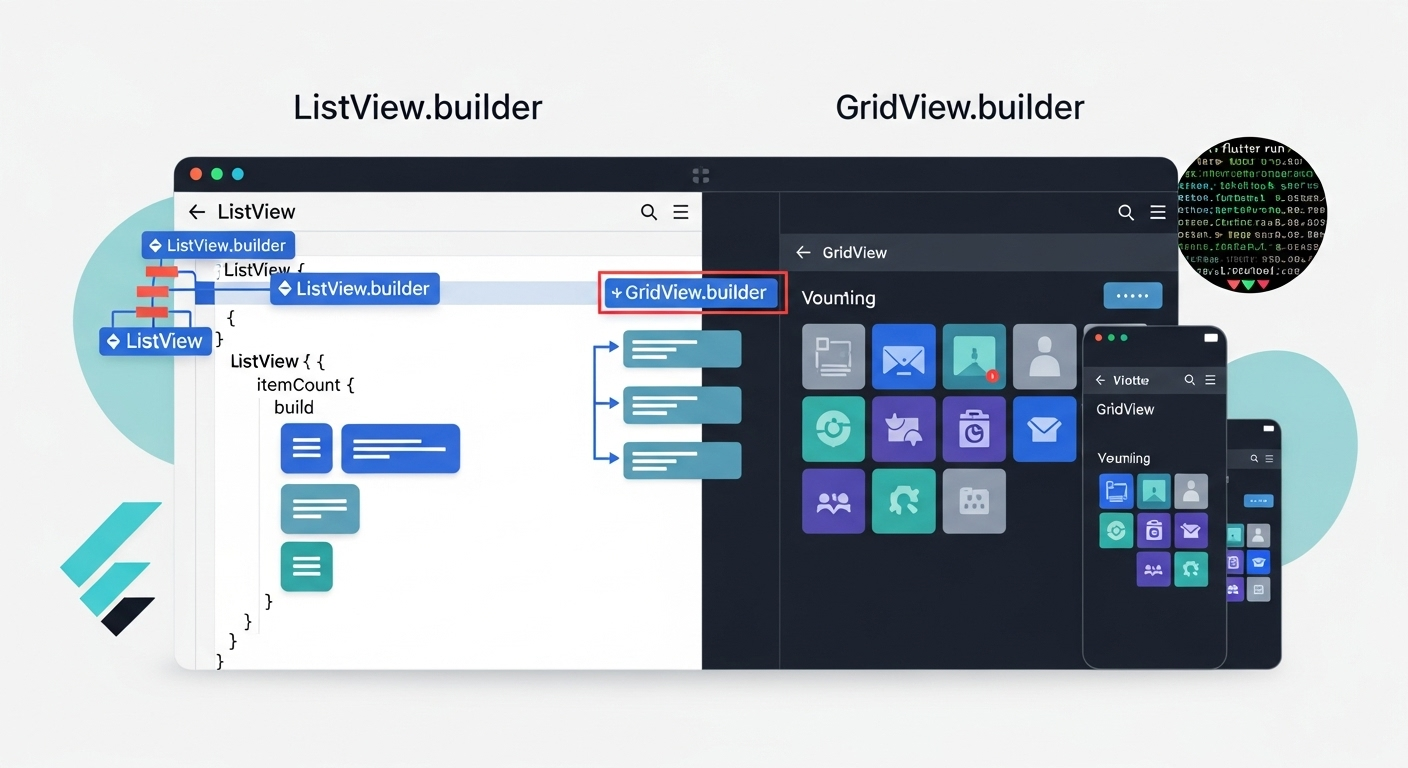The height and width of the screenshot is (768, 1408).
Task: Open the hamburger menu beside GridView search
Action: [x=1158, y=212]
